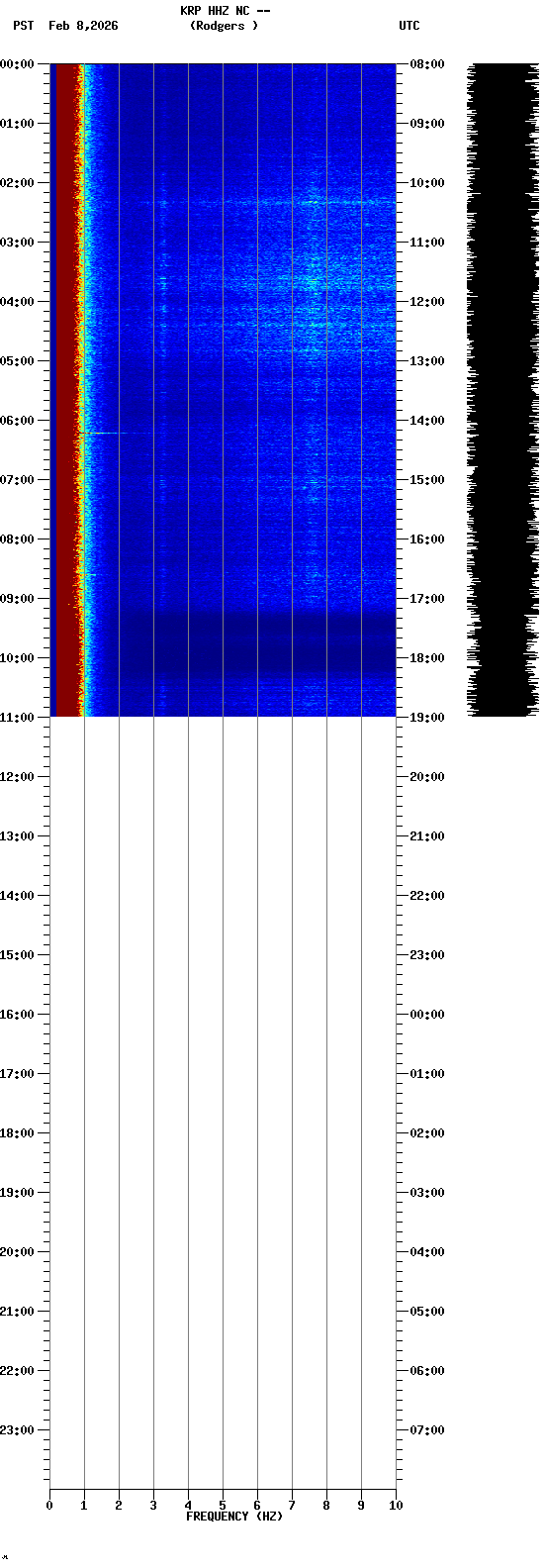
Task: Select the 'UTC' timezone label
Action: (409, 26)
